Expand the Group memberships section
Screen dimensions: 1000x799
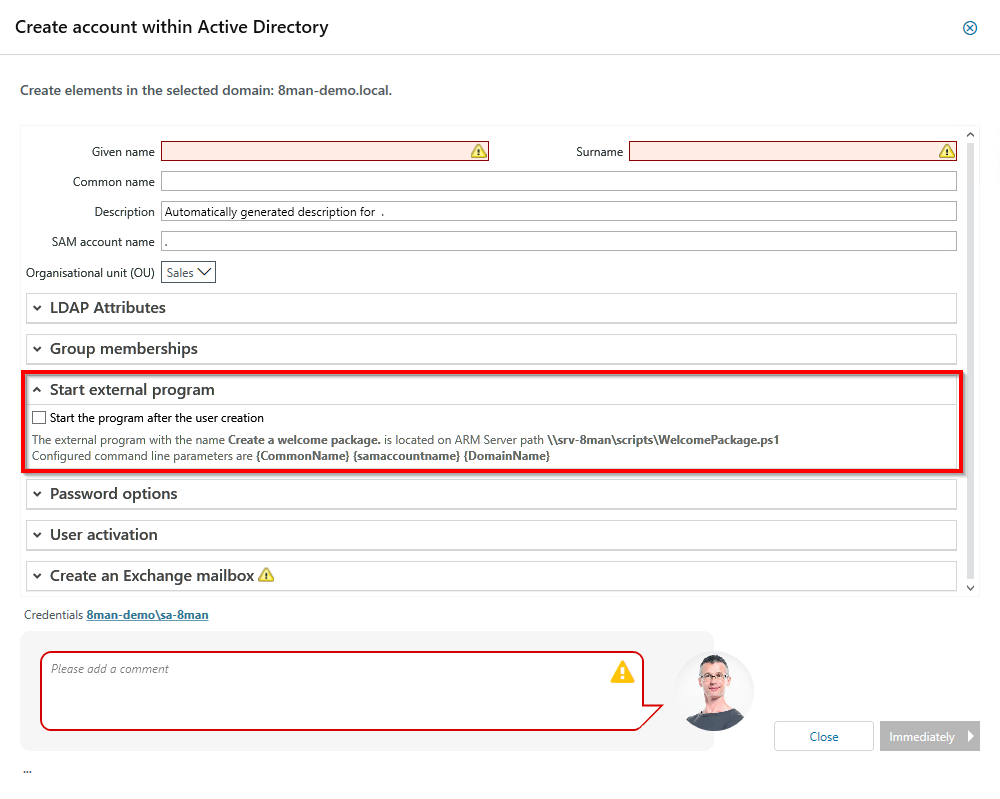(123, 349)
